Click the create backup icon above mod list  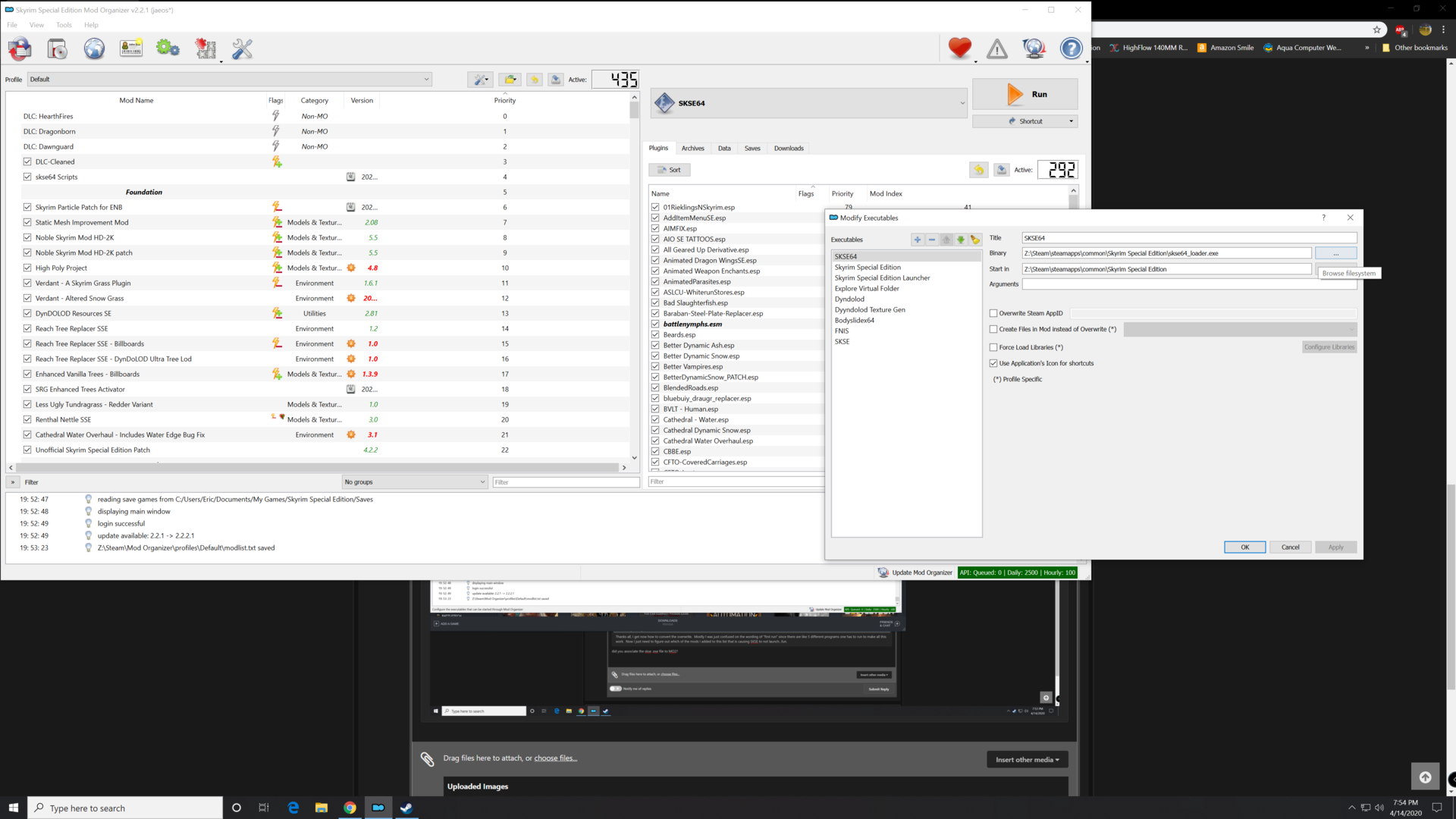(x=556, y=80)
